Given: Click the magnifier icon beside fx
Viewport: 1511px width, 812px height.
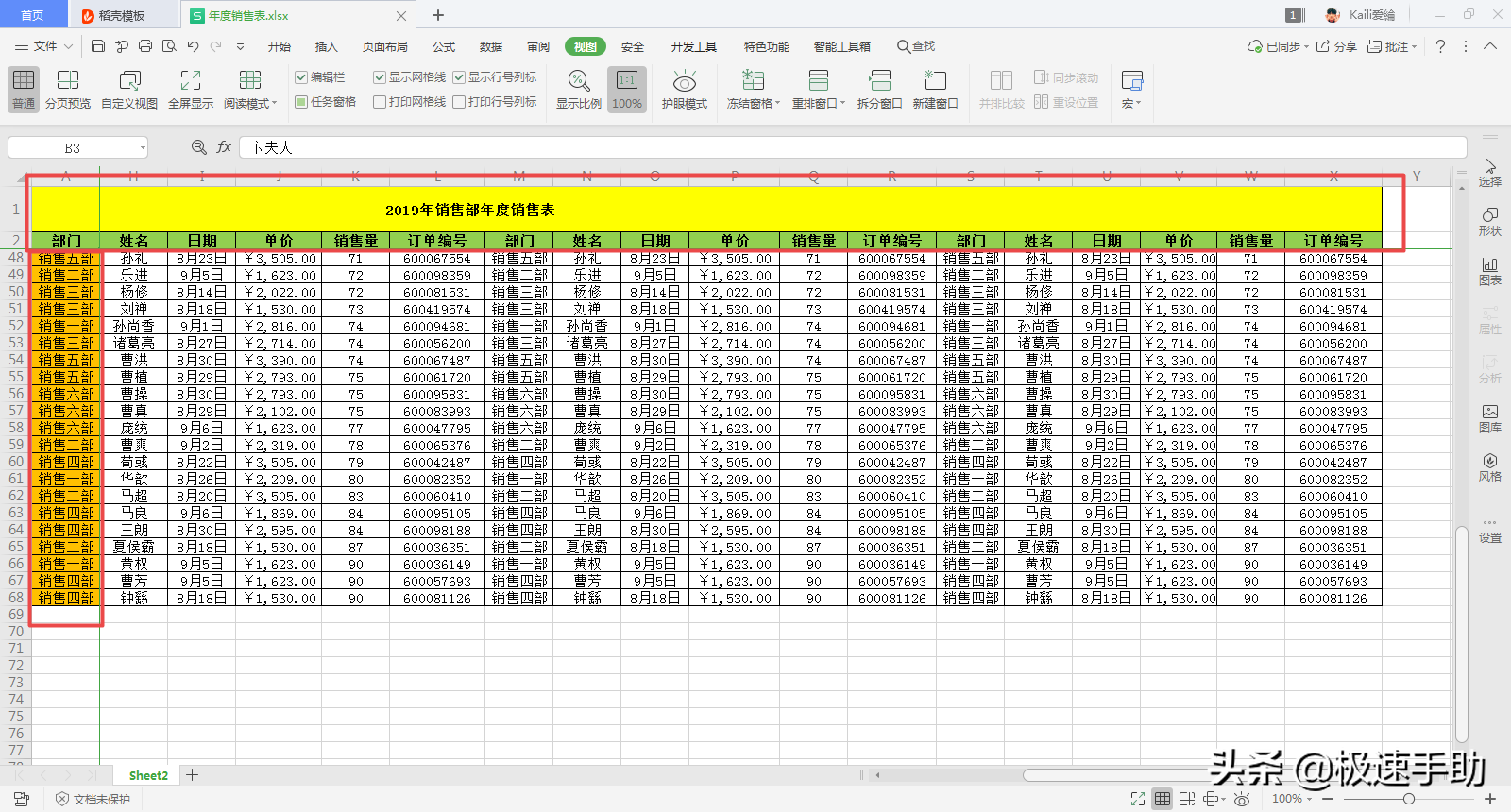Looking at the screenshot, I should [199, 147].
